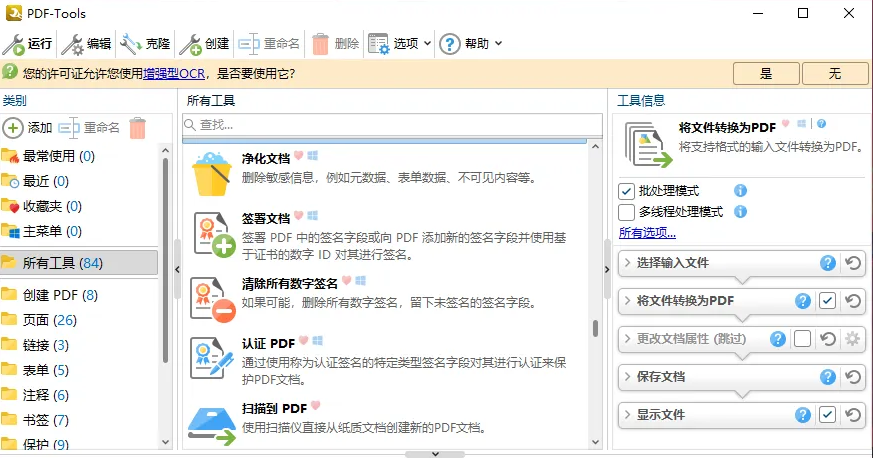Open the 所有选项... link
Image resolution: width=873 pixels, height=458 pixels.
point(647,233)
